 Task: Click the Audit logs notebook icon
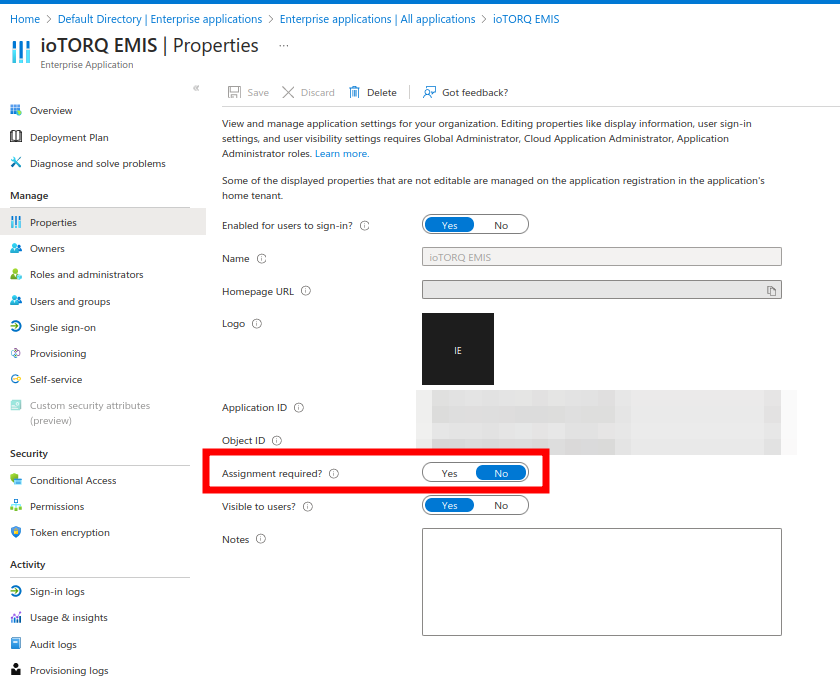(x=16, y=644)
